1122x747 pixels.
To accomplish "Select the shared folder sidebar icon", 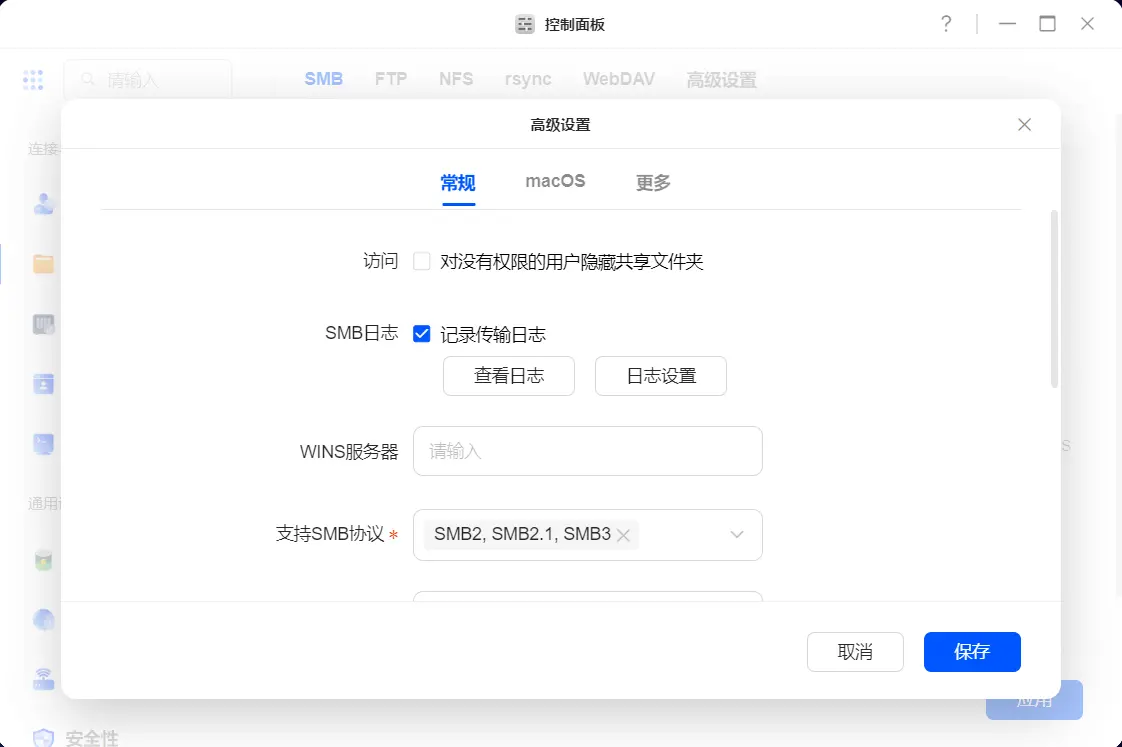I will (x=43, y=264).
